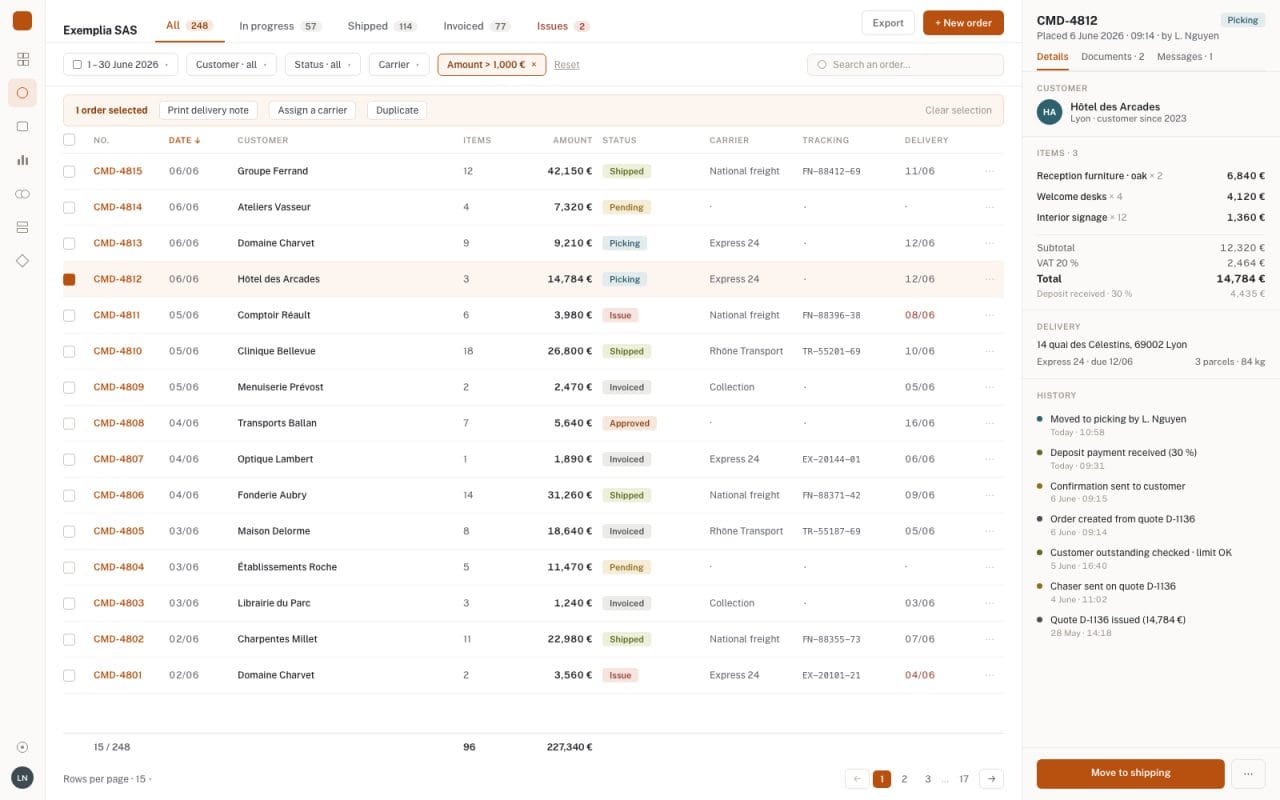Image resolution: width=1280 pixels, height=800 pixels.
Task: Open the overlapping circles icon in the sidebar
Action: tap(22, 193)
